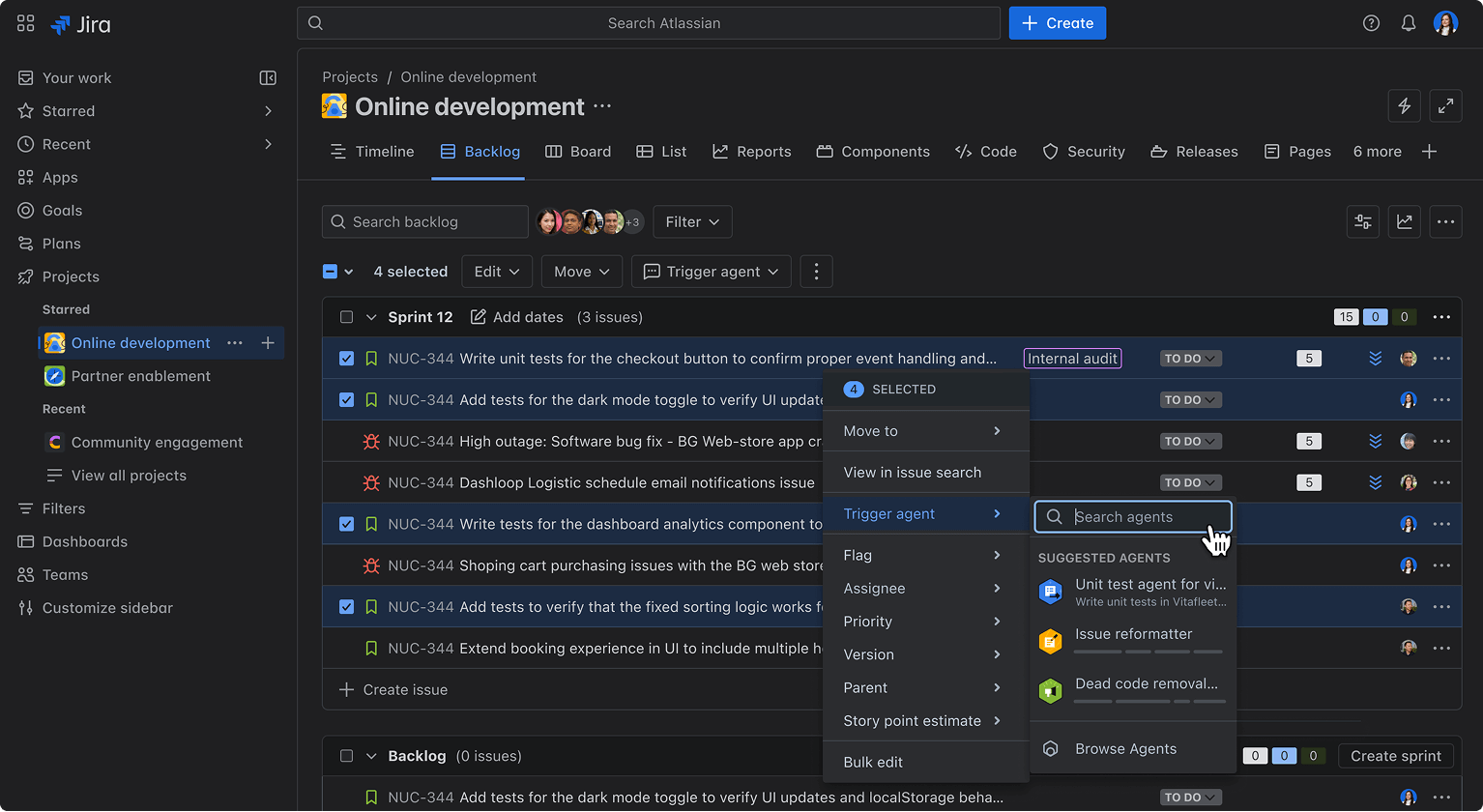Click the Create button
Screen dimensions: 1483x812
tap(1058, 23)
